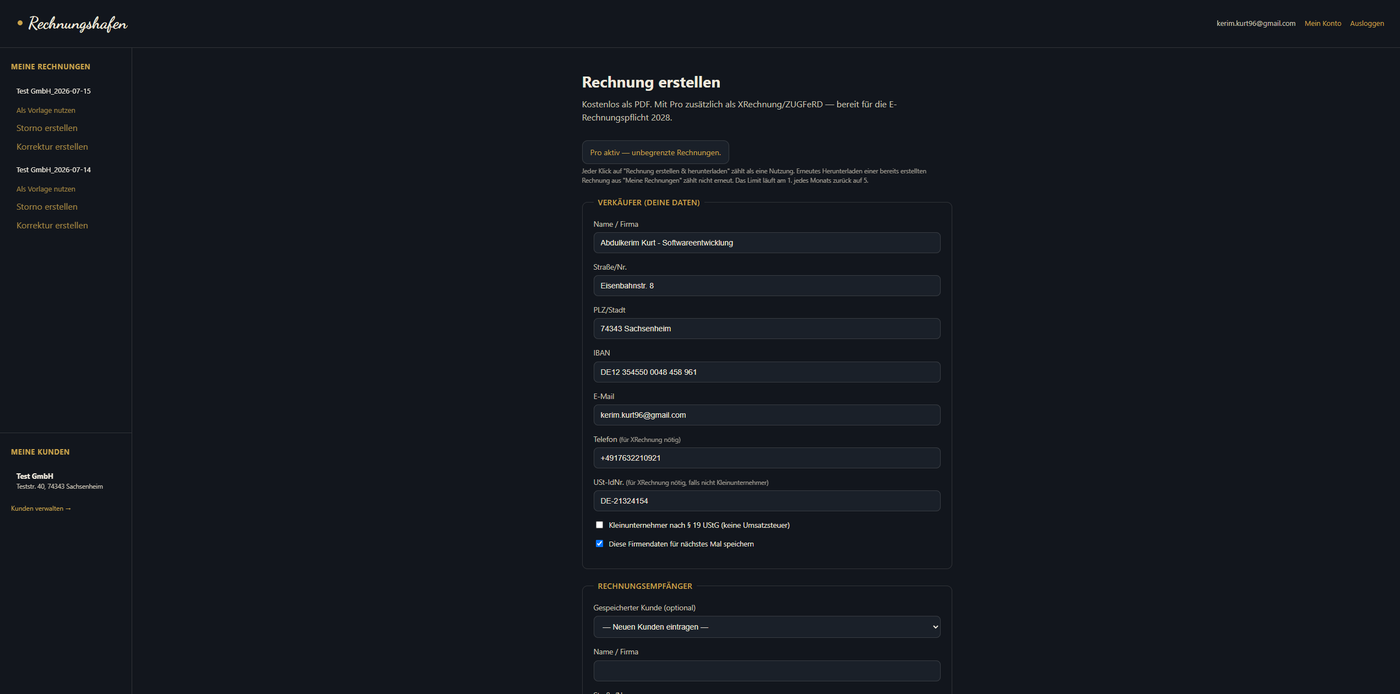Screen dimensions: 1400x694
Task: Select the USt-IdNr. field
Action: coord(767,501)
